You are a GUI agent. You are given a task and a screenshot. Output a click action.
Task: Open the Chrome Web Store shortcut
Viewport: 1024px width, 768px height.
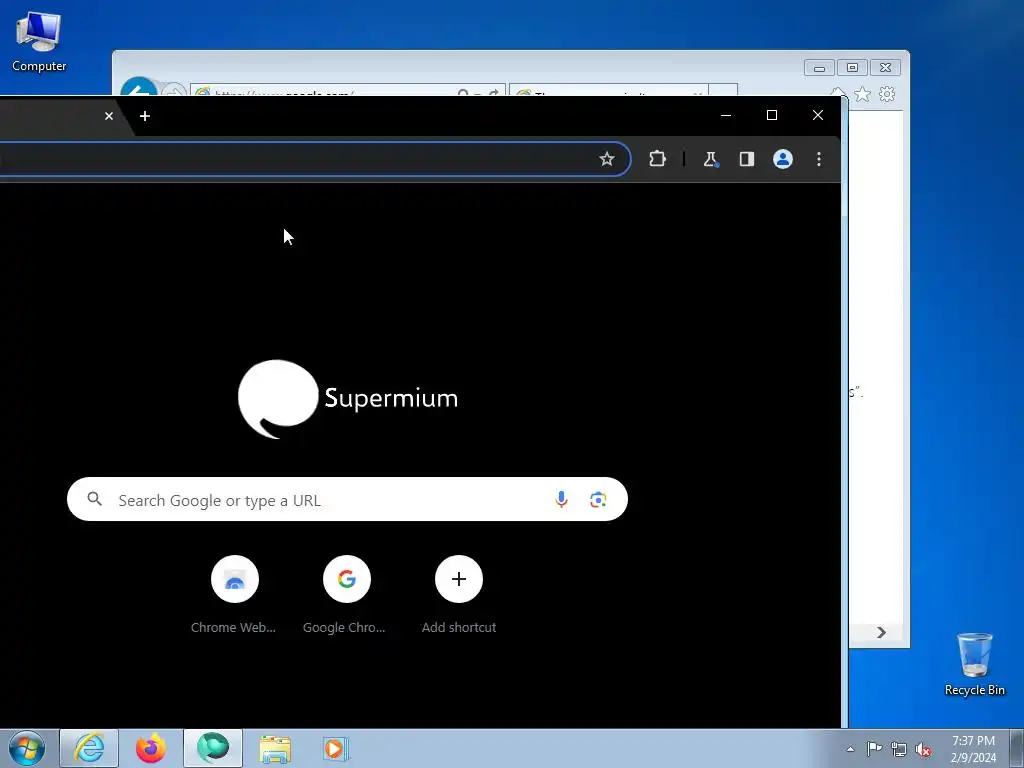[x=234, y=594]
